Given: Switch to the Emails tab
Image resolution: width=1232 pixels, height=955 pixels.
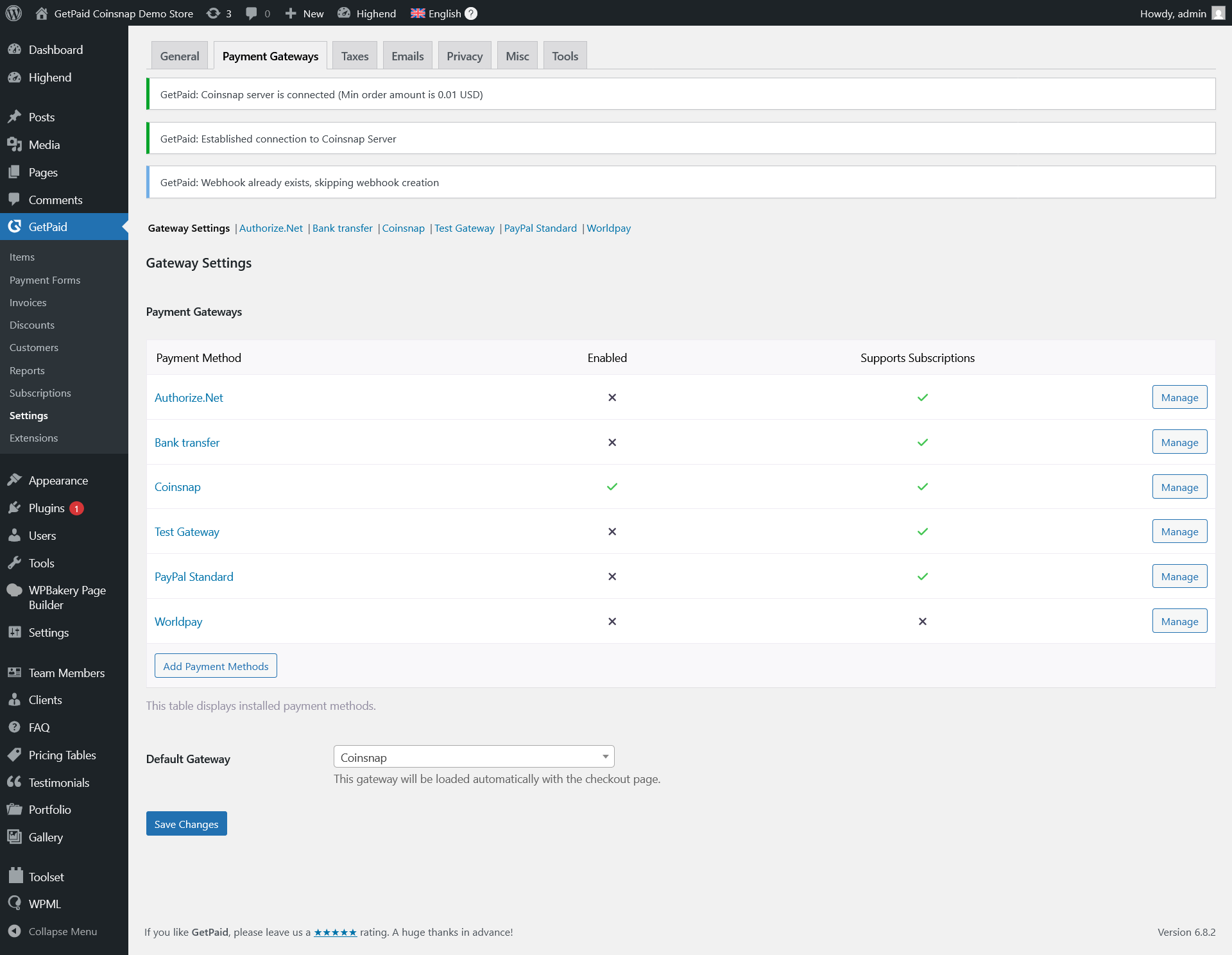Looking at the screenshot, I should [407, 56].
